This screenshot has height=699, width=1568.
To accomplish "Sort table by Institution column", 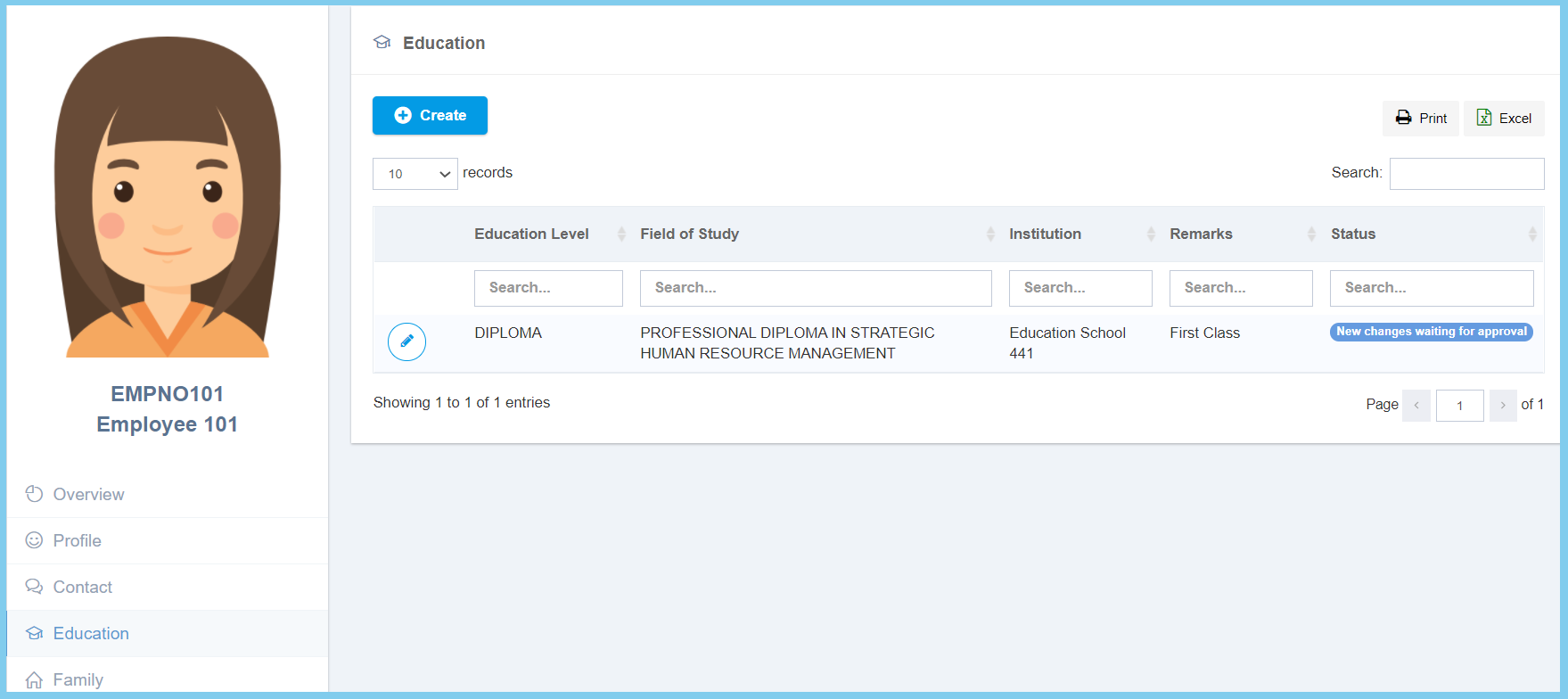I will point(1045,234).
